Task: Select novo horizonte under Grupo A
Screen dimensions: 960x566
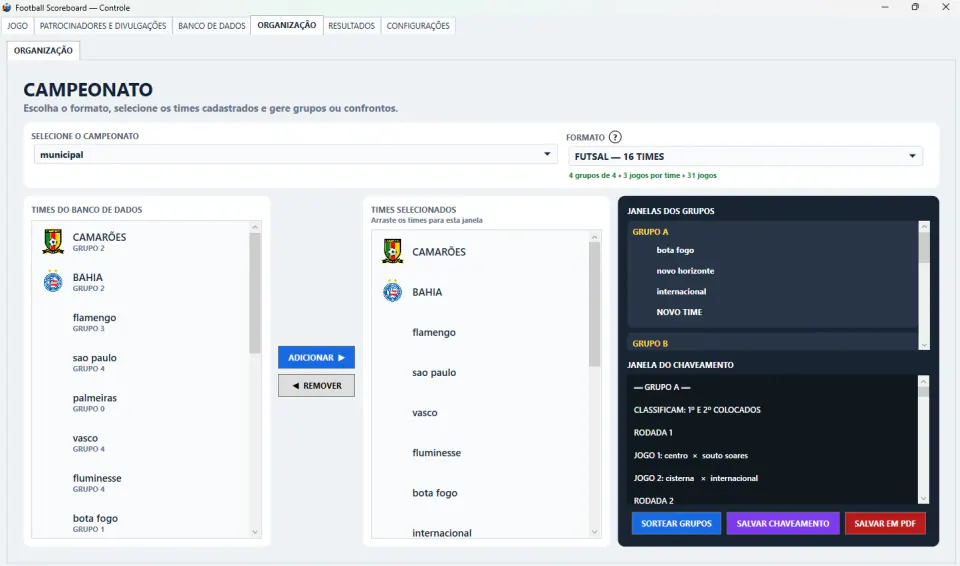Action: 685,271
